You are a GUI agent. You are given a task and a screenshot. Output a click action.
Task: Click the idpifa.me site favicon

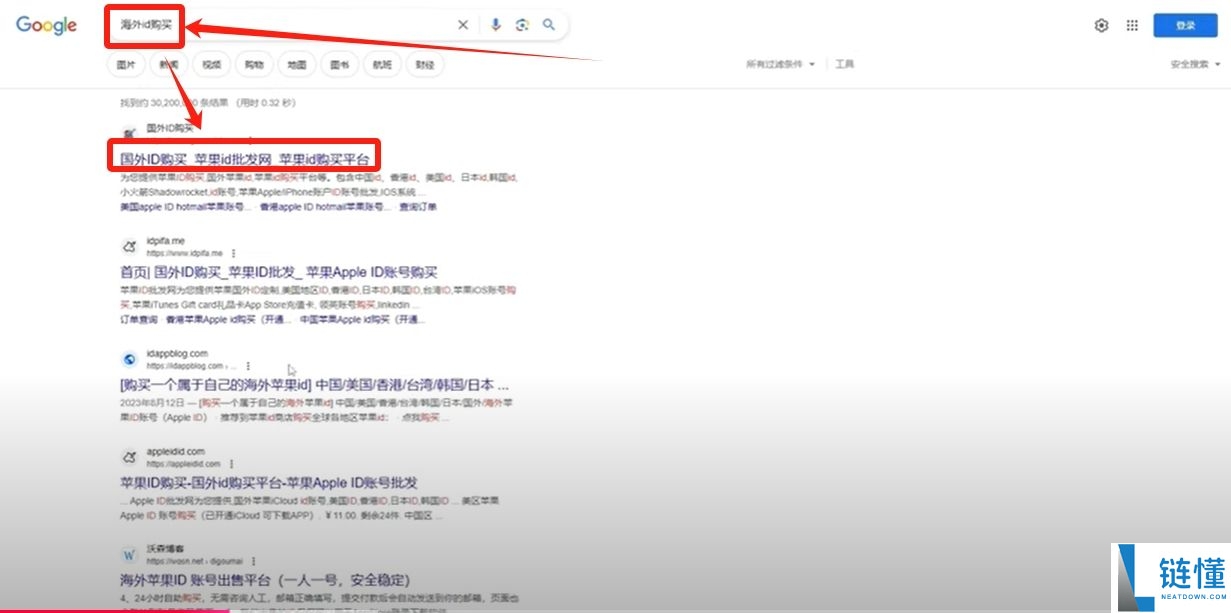[x=129, y=247]
